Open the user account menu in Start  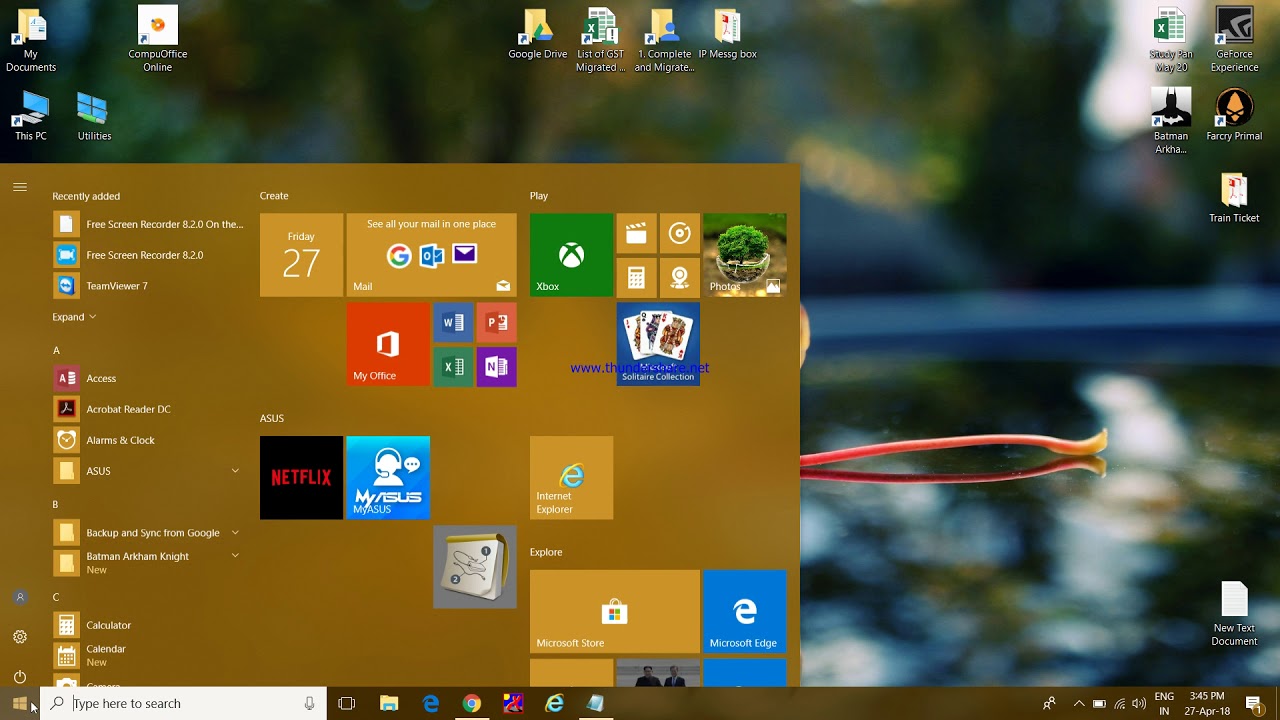pos(20,597)
